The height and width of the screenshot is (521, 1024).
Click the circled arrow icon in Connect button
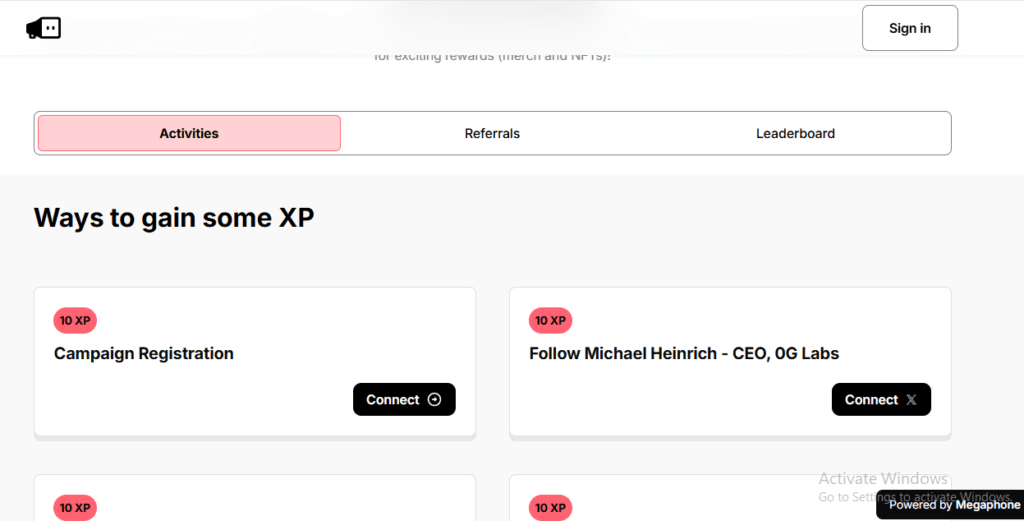[434, 400]
